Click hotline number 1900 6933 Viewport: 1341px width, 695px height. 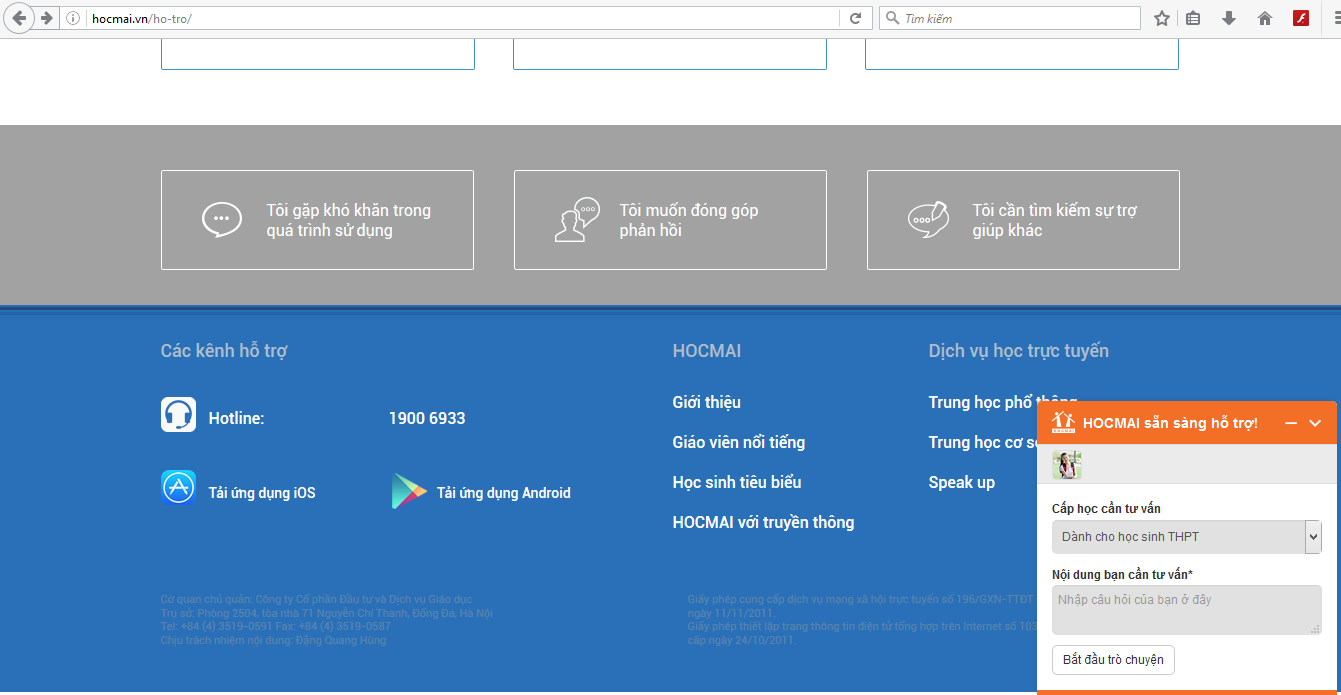tap(427, 418)
